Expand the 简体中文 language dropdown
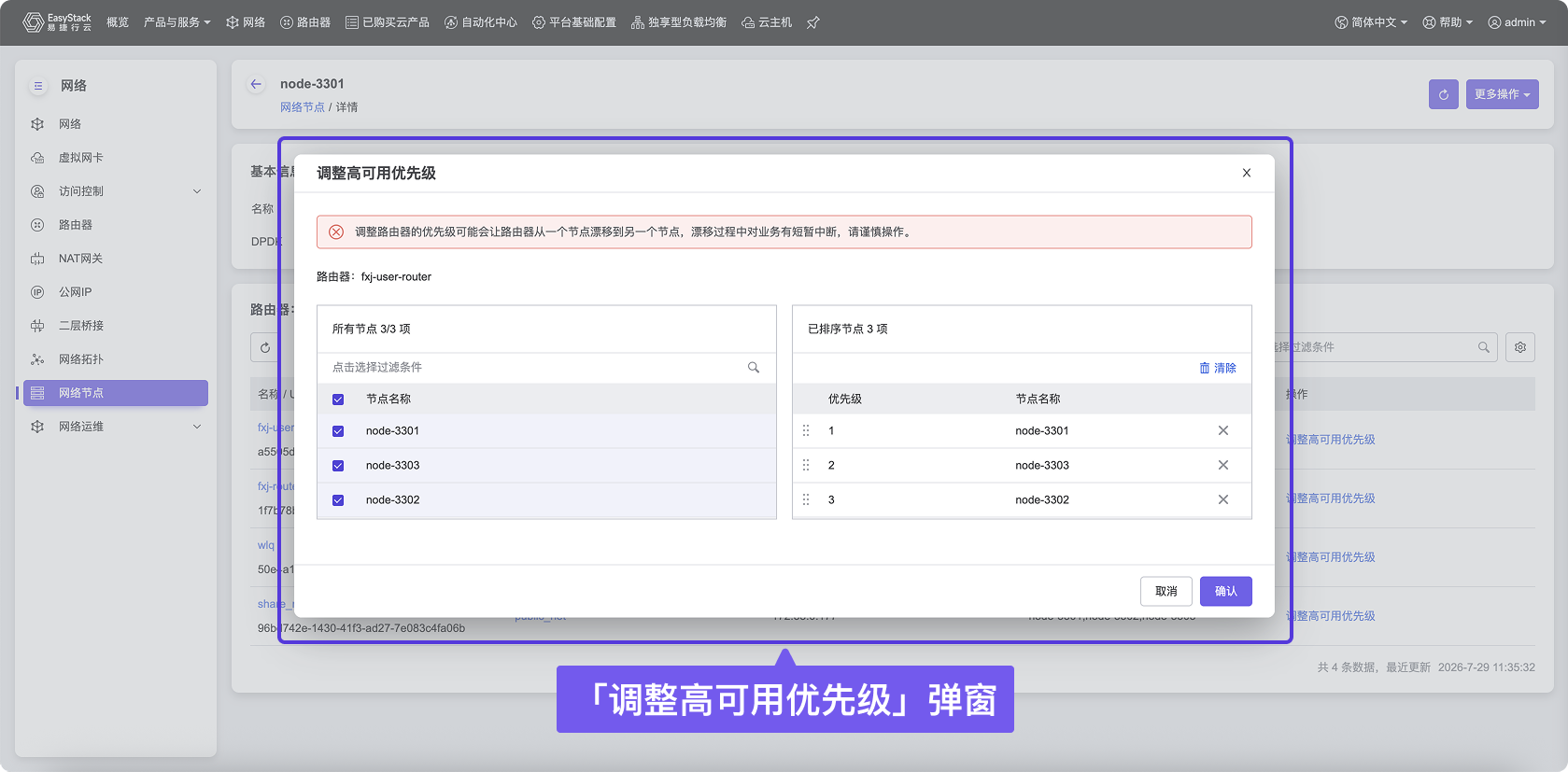 tap(1371, 22)
